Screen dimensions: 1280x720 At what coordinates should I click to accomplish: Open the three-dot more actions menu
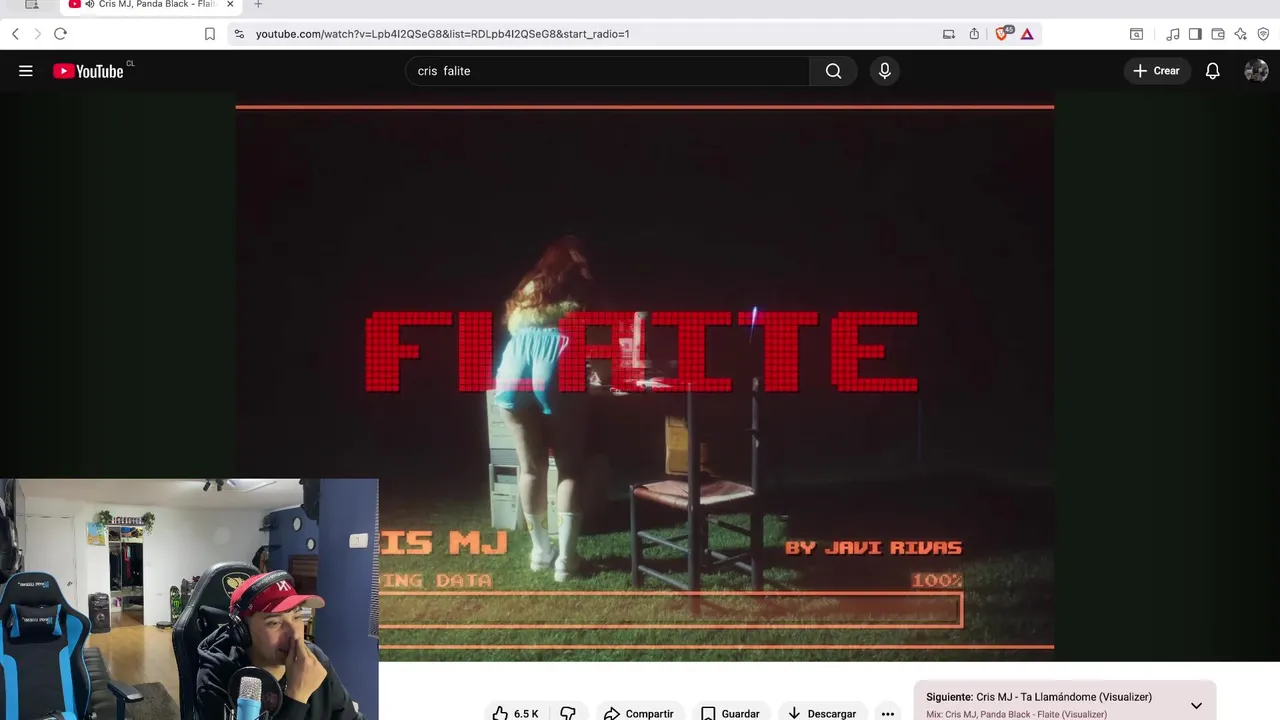(x=887, y=713)
